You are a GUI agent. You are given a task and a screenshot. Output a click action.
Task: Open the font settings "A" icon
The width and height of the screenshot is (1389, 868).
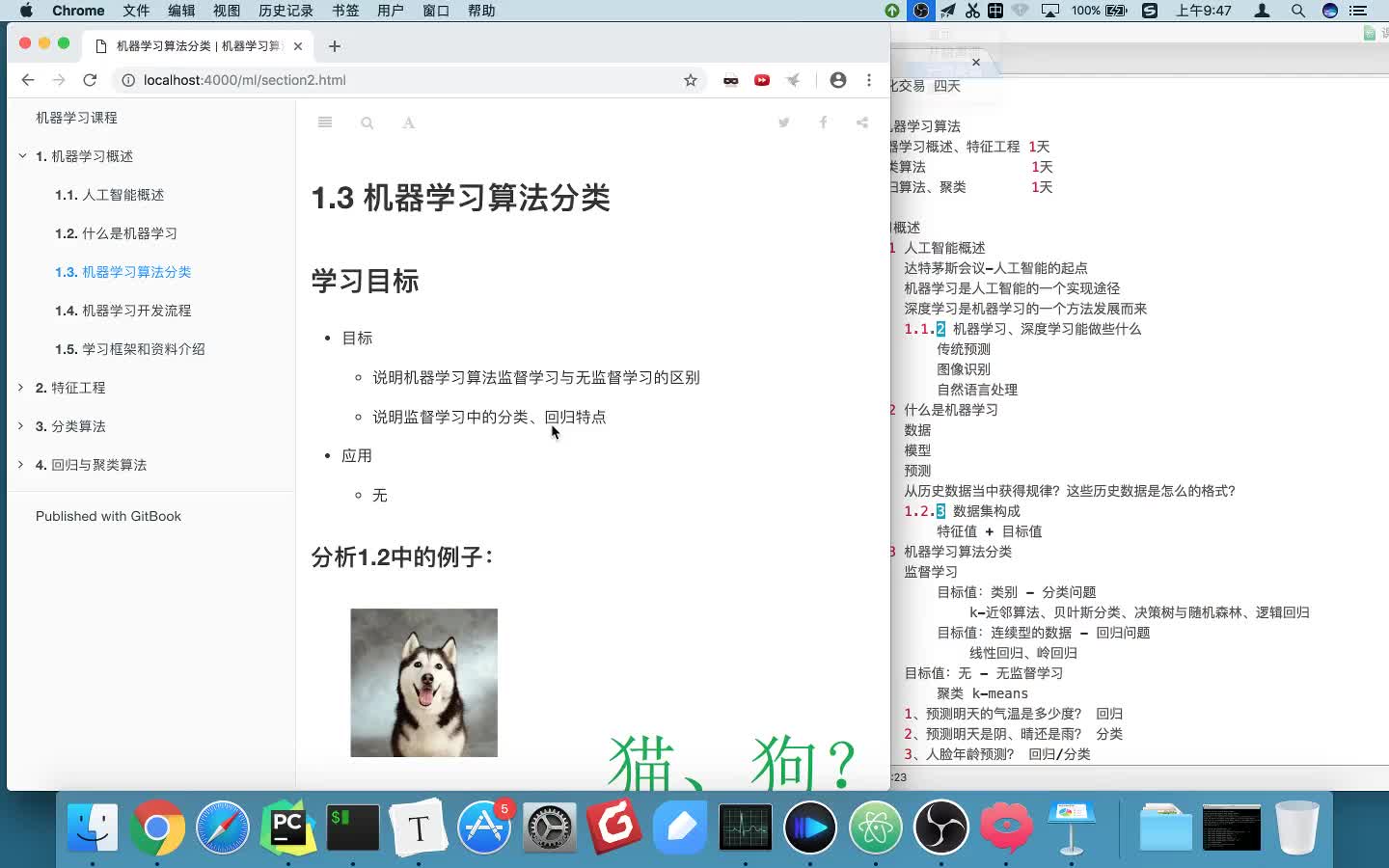[x=408, y=122]
